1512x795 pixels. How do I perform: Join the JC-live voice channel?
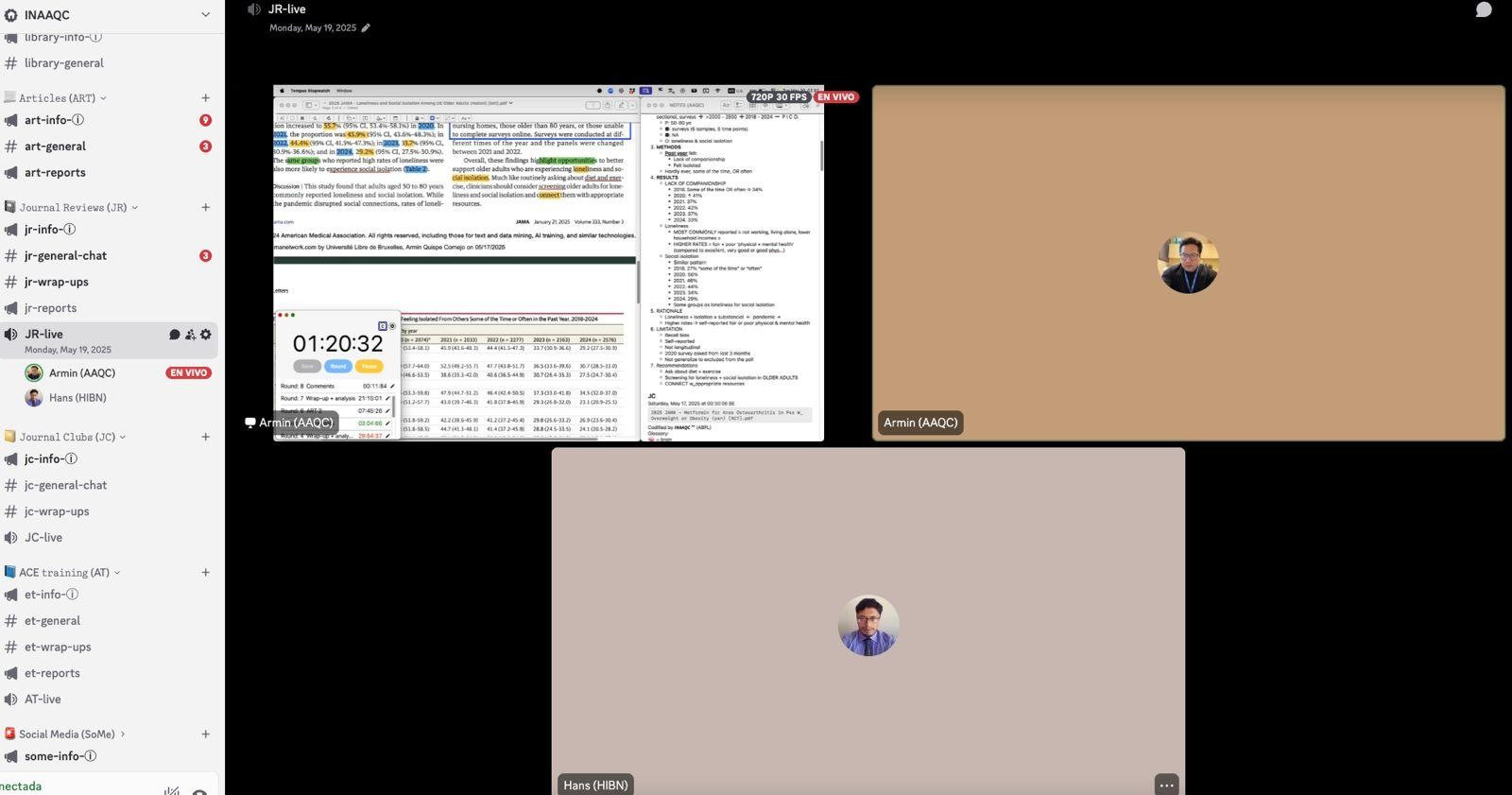[43, 538]
